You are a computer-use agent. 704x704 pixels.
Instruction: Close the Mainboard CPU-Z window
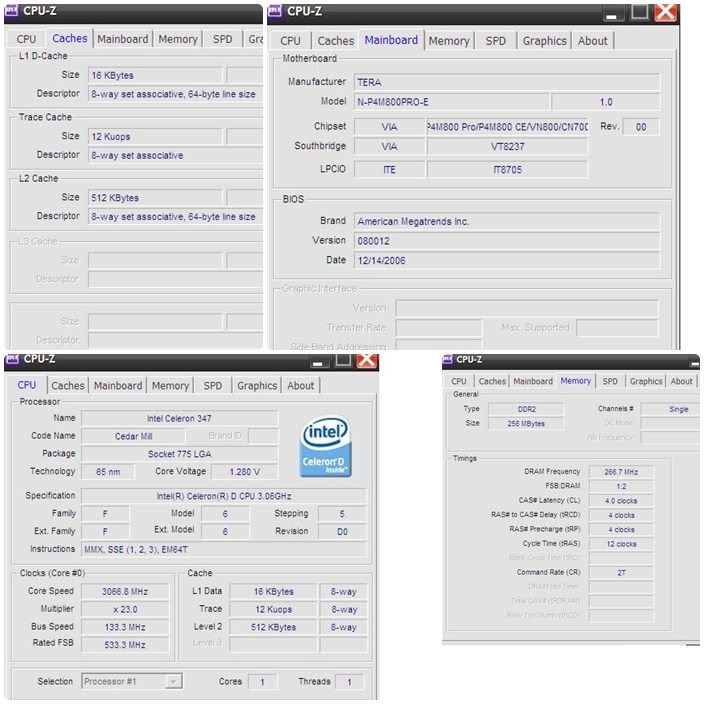665,13
